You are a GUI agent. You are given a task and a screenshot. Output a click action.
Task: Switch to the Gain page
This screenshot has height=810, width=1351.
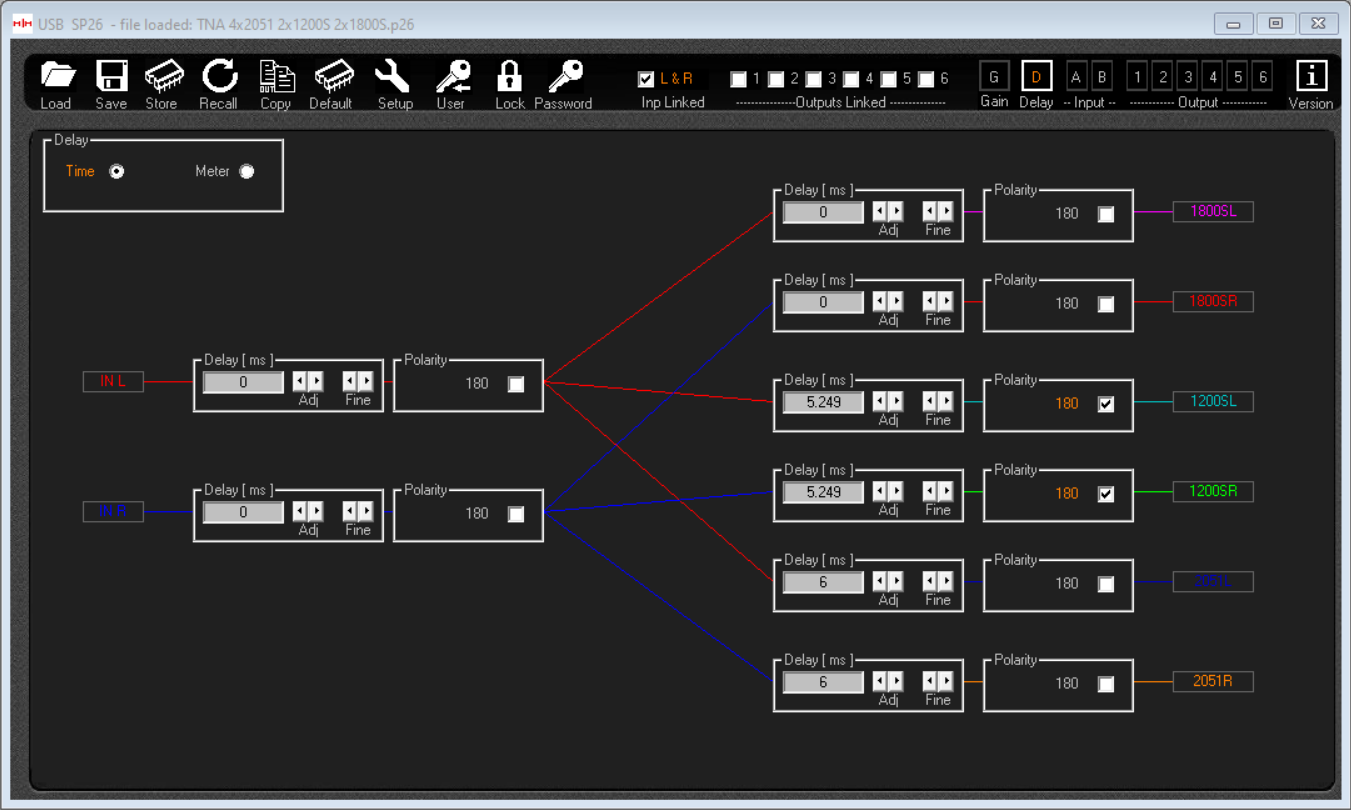993,77
